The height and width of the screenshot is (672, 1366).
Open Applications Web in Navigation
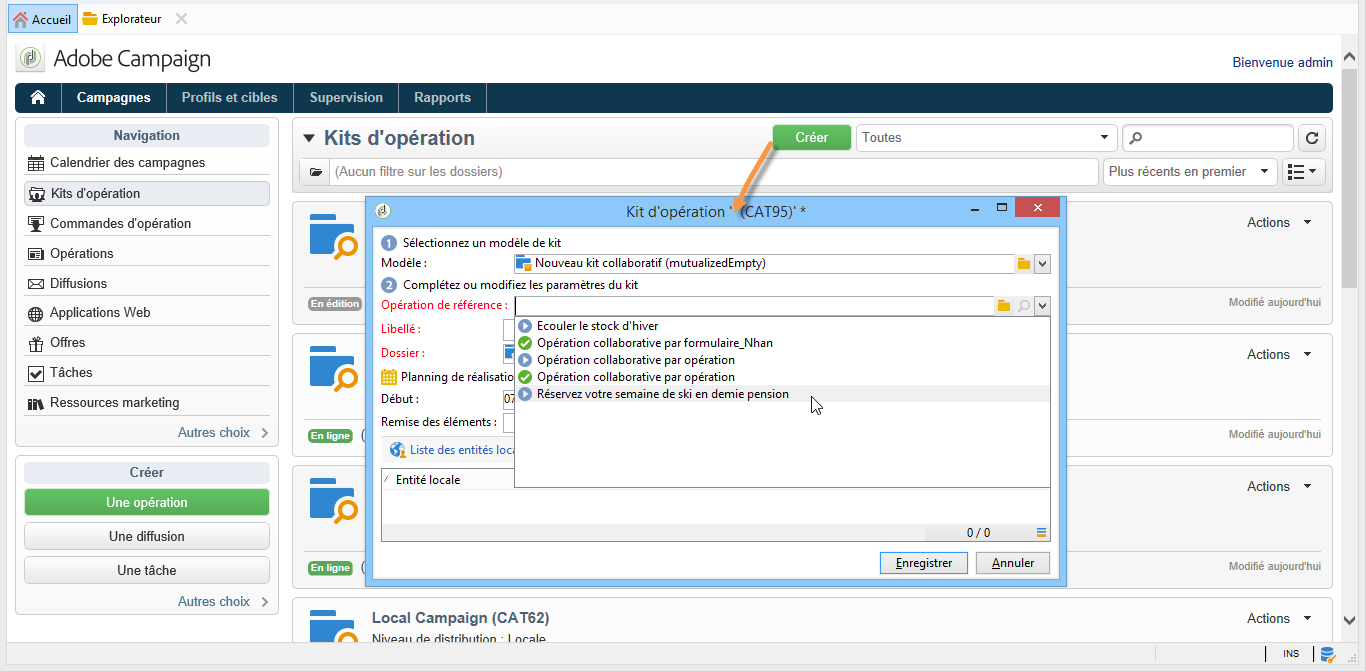click(x=146, y=312)
